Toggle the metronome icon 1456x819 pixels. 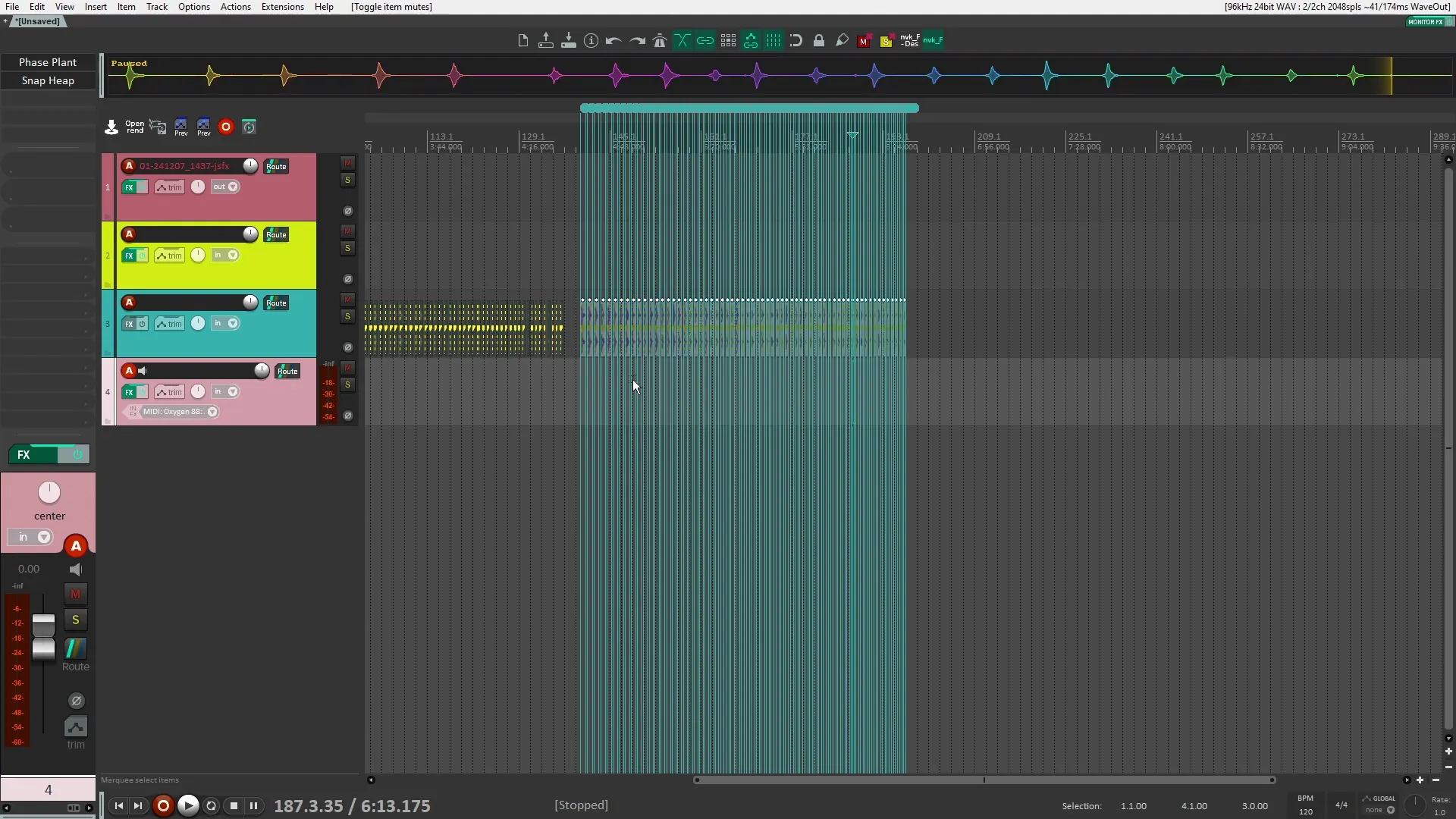point(660,41)
